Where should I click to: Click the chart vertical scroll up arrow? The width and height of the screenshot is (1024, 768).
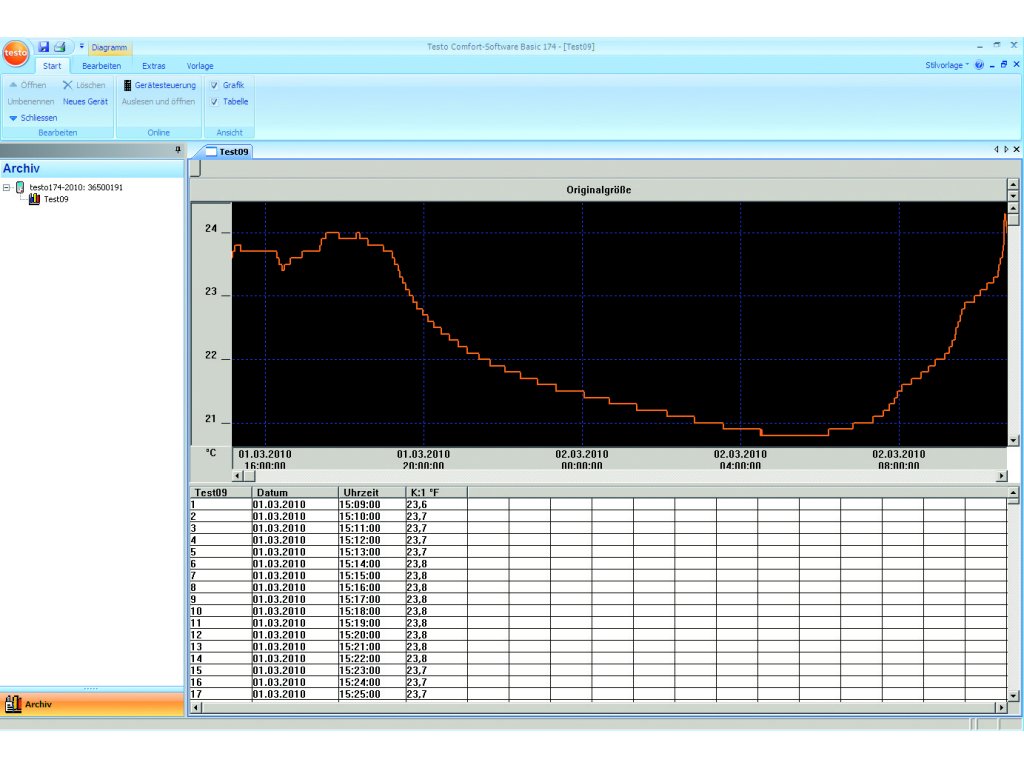(1013, 208)
